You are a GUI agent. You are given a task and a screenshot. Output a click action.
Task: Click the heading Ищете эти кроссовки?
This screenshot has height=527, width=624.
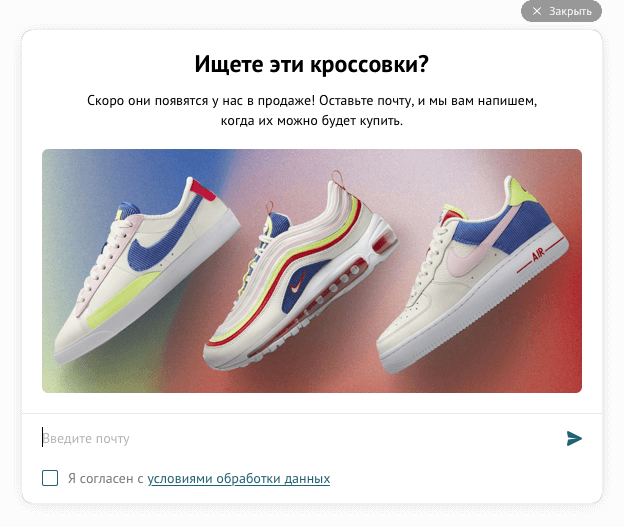point(312,64)
